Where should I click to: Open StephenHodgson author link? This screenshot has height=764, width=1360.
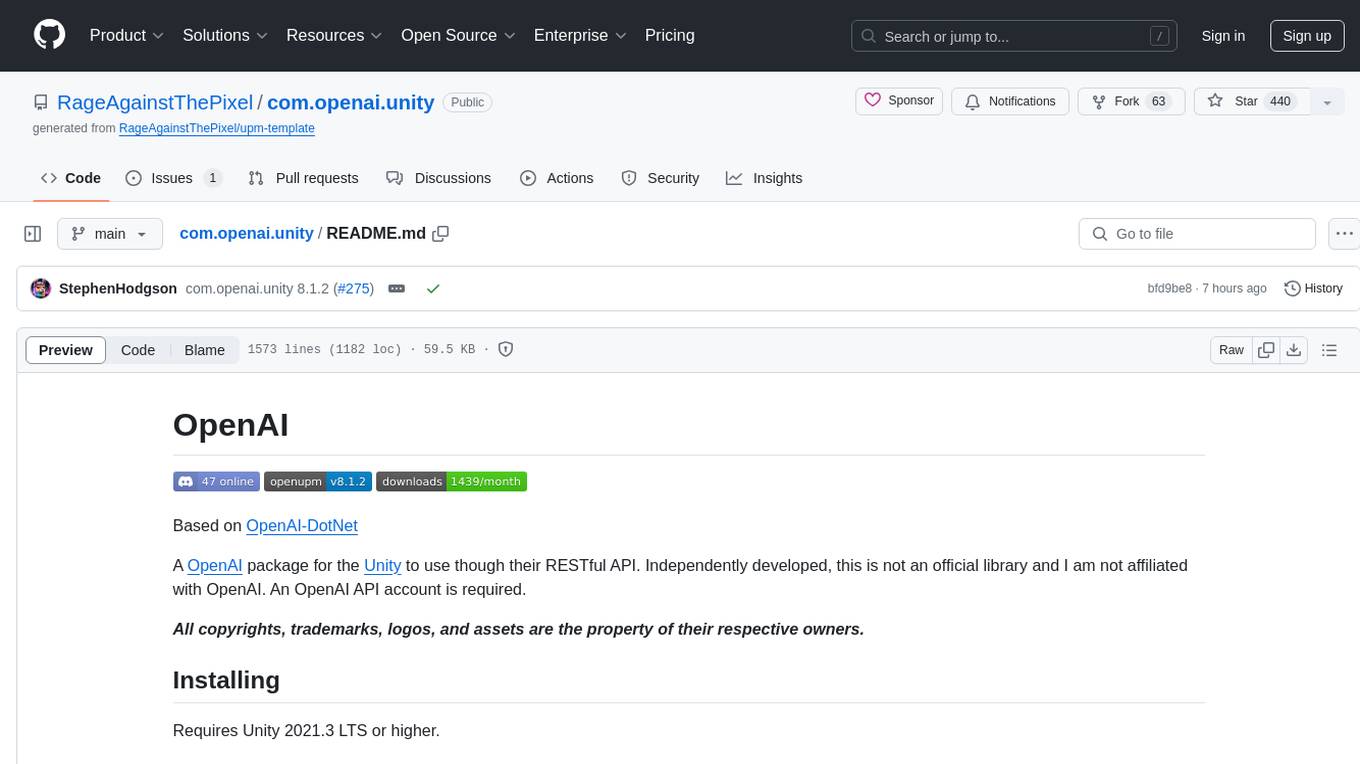(118, 288)
